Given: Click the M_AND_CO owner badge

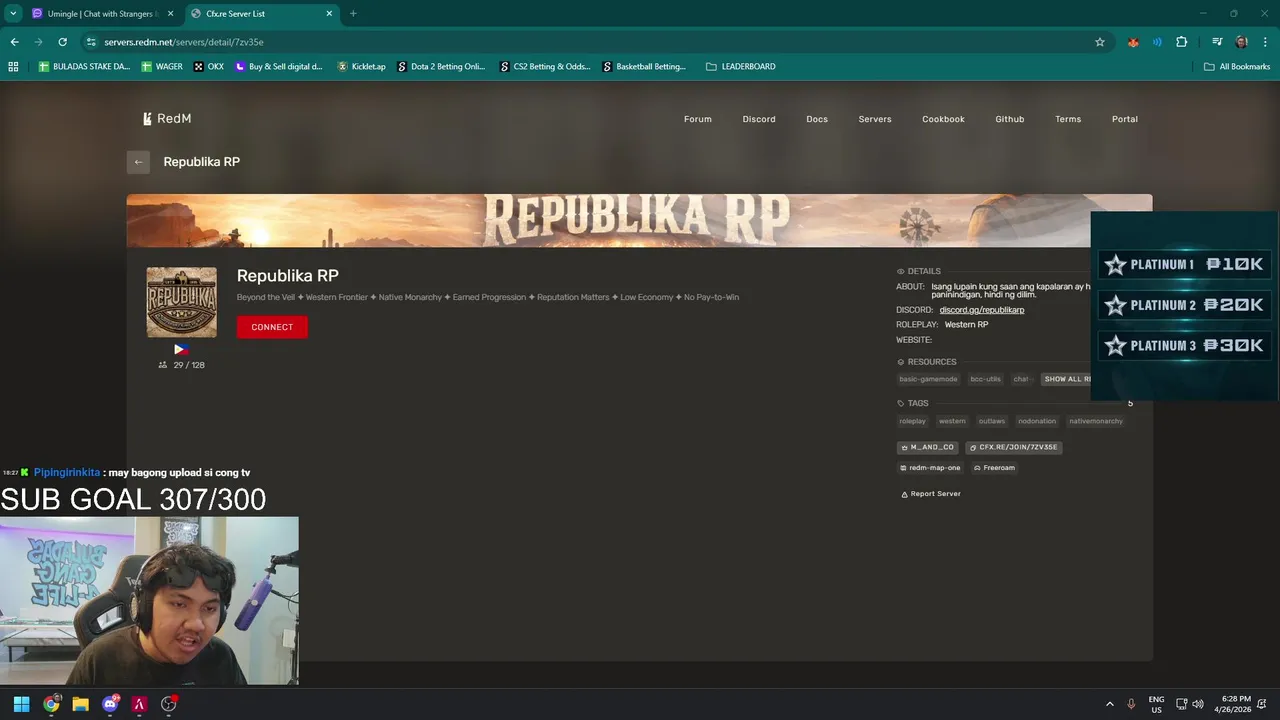Looking at the screenshot, I should click(928, 447).
